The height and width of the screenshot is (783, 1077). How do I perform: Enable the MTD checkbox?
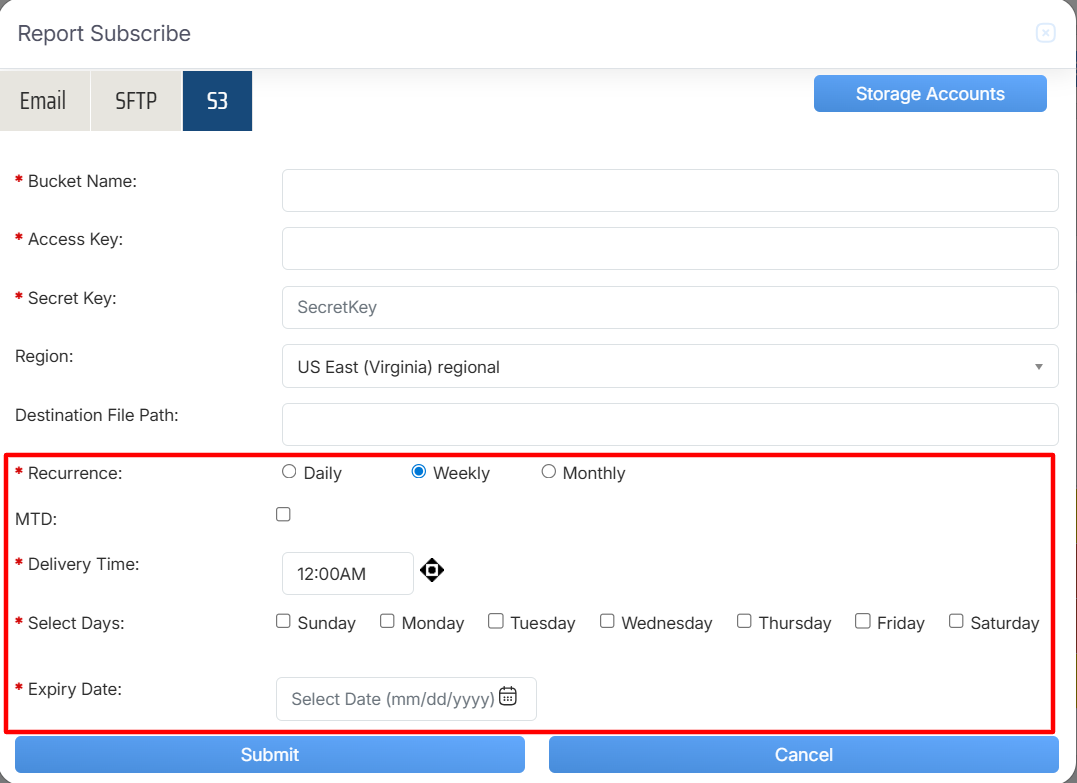[284, 514]
